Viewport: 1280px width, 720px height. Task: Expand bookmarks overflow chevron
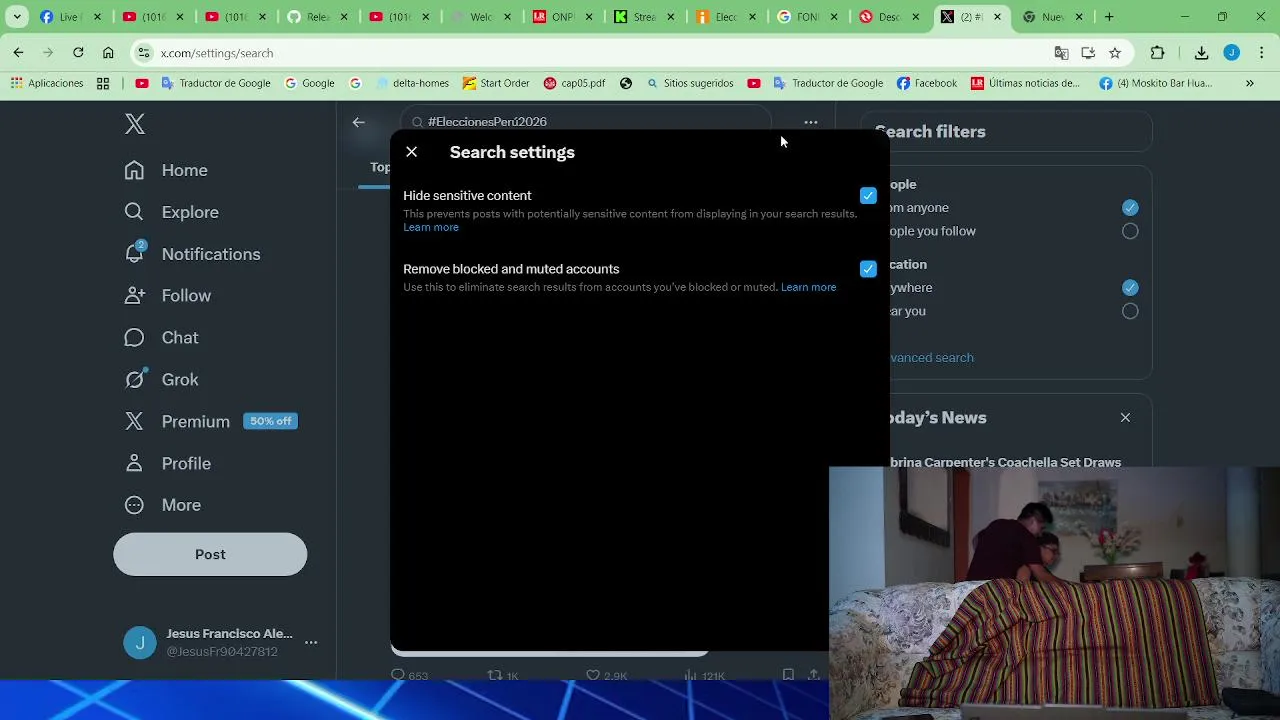1250,83
